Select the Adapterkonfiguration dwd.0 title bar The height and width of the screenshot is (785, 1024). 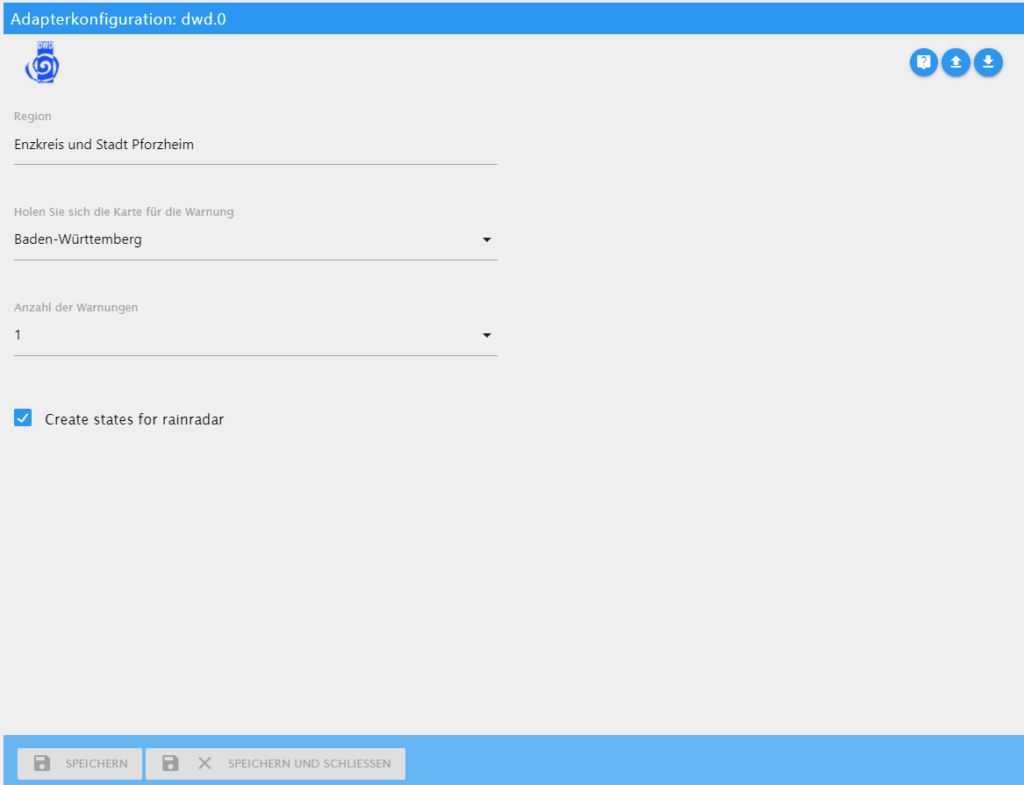click(x=115, y=18)
